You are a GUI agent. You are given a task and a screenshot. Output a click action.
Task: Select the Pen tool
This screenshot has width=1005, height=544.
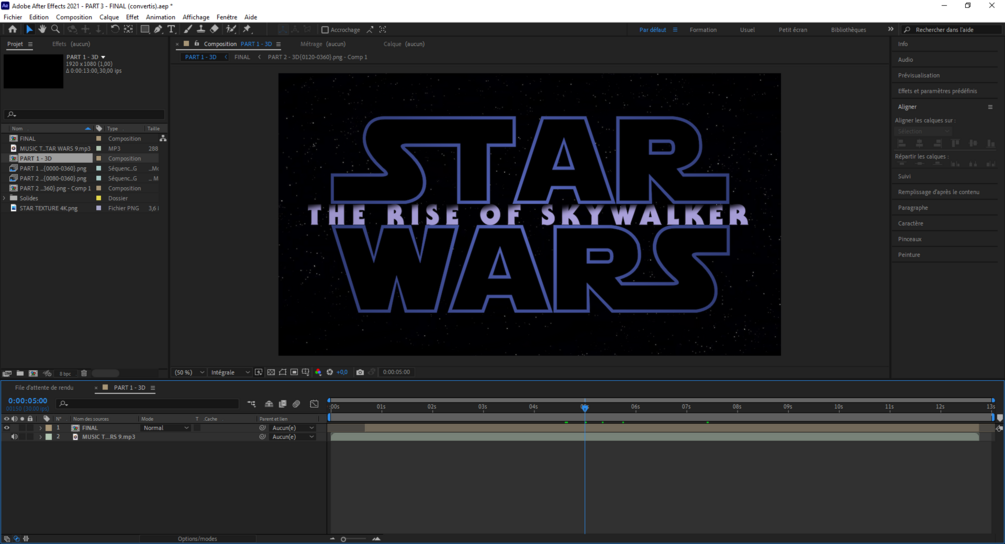coord(158,29)
